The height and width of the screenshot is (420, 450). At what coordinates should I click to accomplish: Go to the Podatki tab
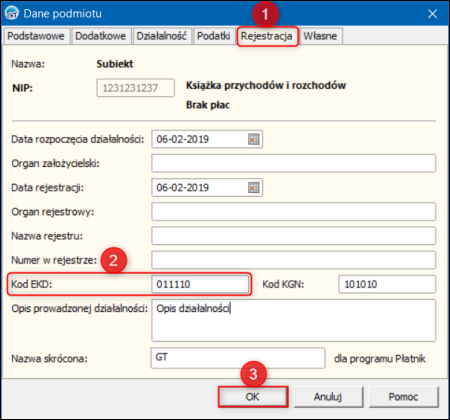coord(213,36)
